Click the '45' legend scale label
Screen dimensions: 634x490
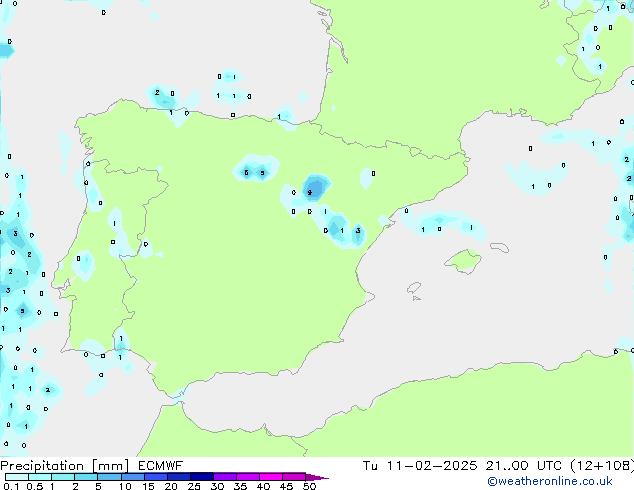[286, 486]
